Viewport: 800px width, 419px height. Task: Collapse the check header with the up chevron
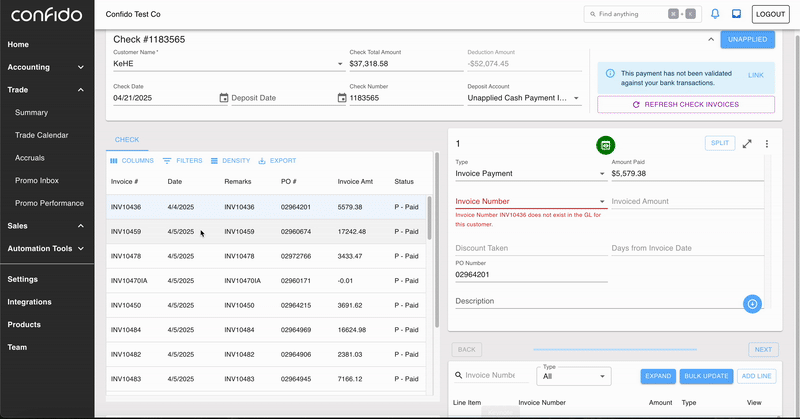(x=711, y=39)
